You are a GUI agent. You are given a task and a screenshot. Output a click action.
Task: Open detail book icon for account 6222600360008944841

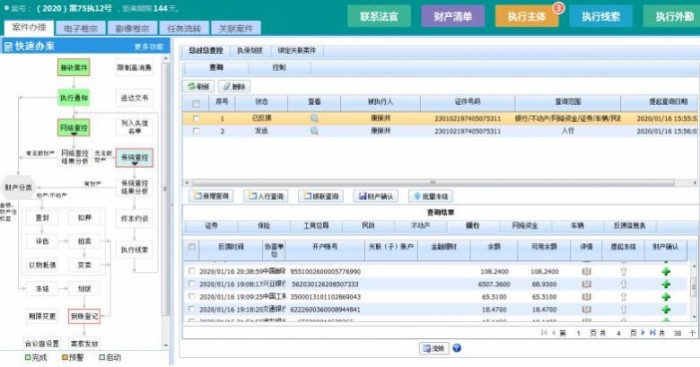[586, 309]
